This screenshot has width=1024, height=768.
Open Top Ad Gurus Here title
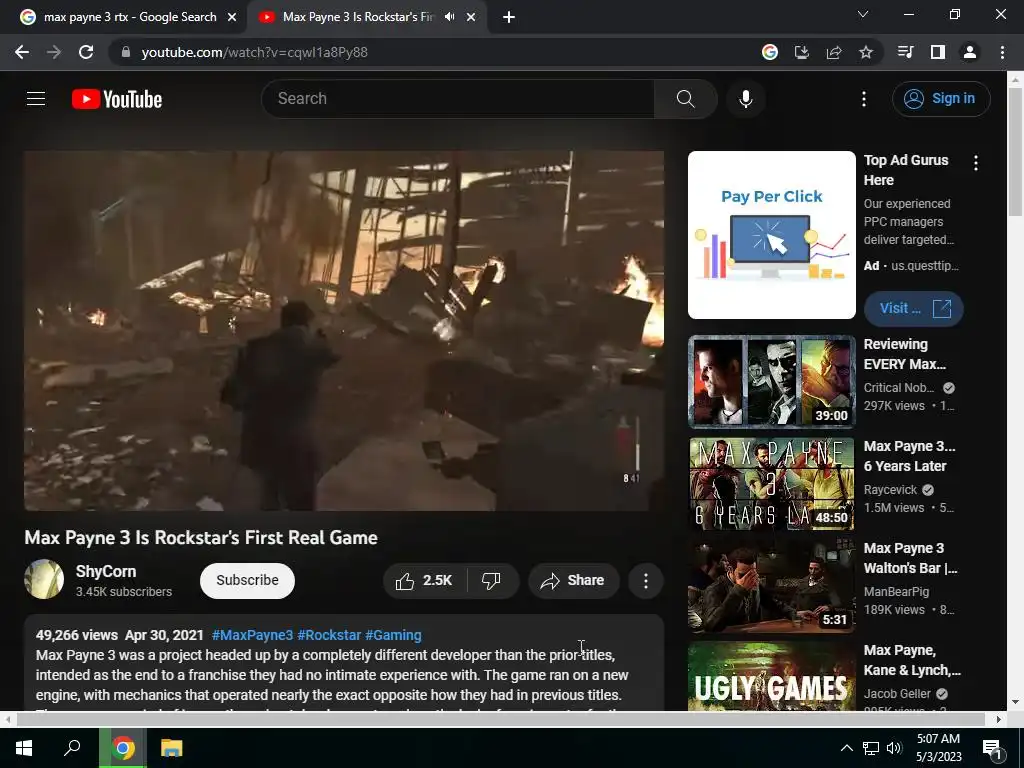tap(906, 170)
